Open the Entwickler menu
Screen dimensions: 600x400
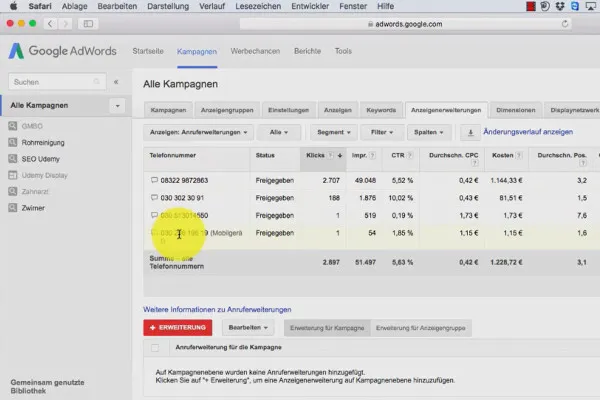tap(310, 6)
